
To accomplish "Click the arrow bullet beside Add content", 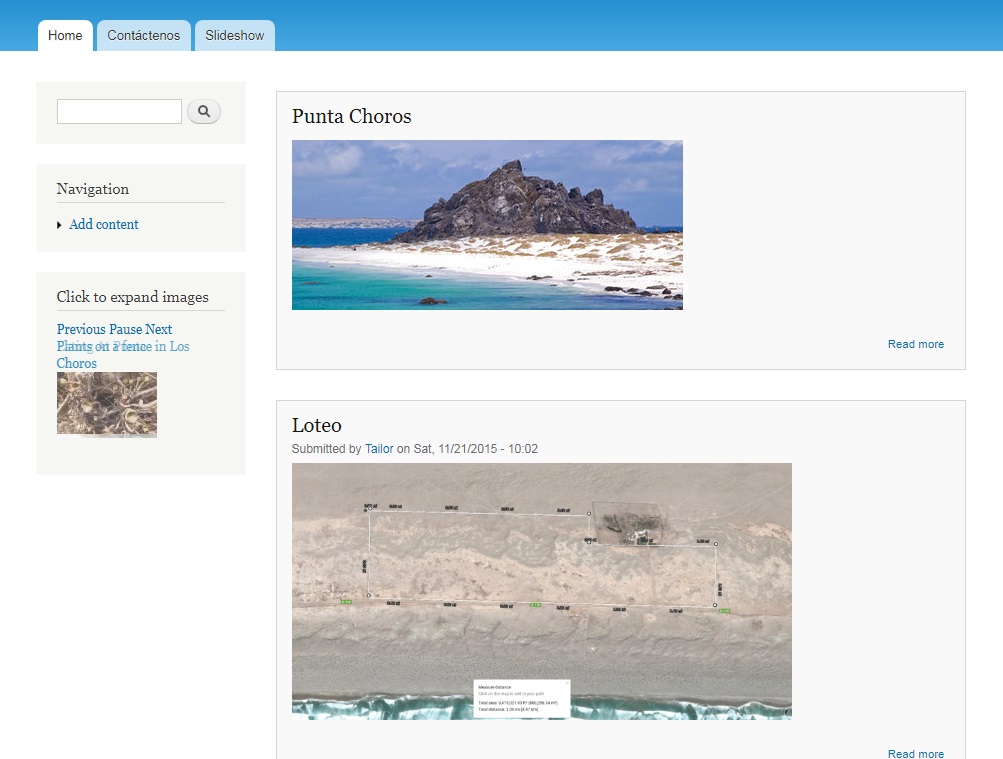I will (x=59, y=225).
